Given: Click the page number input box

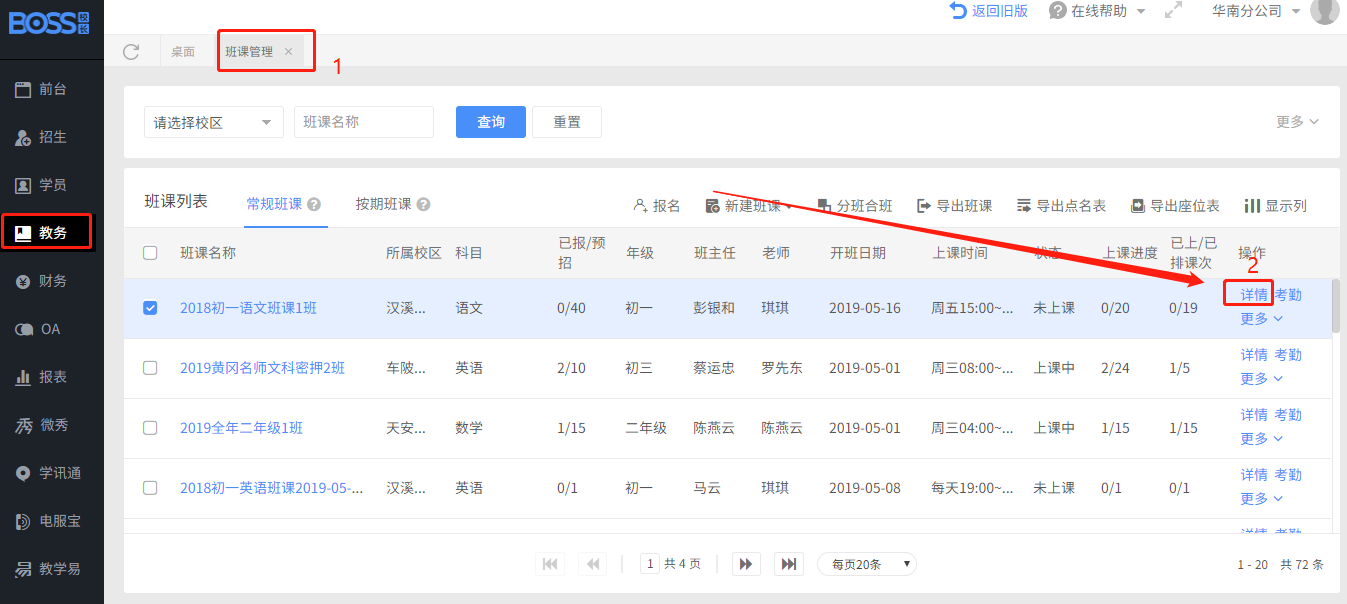Looking at the screenshot, I should (649, 564).
